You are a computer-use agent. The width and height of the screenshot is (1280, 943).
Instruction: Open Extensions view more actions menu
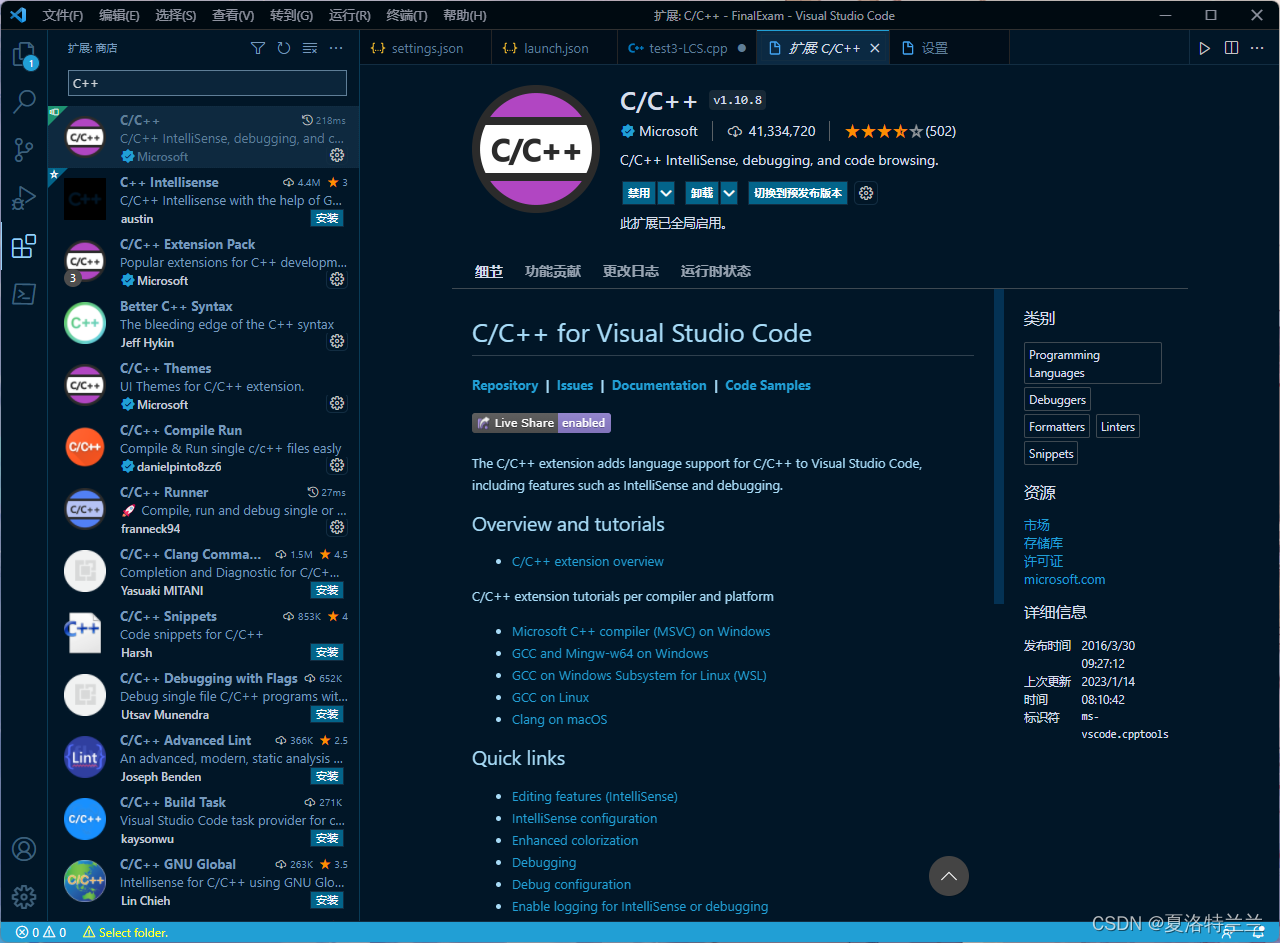[336, 48]
